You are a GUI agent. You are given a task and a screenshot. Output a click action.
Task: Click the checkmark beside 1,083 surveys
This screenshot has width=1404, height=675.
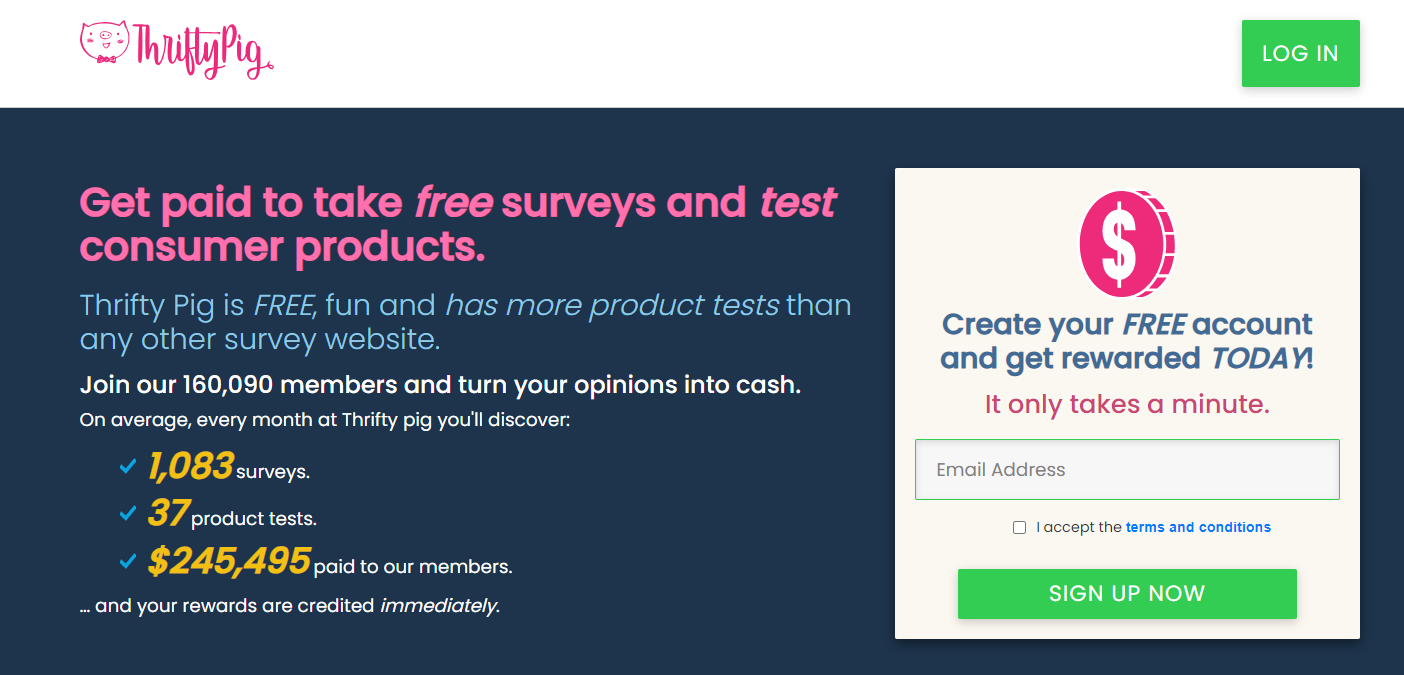click(128, 466)
